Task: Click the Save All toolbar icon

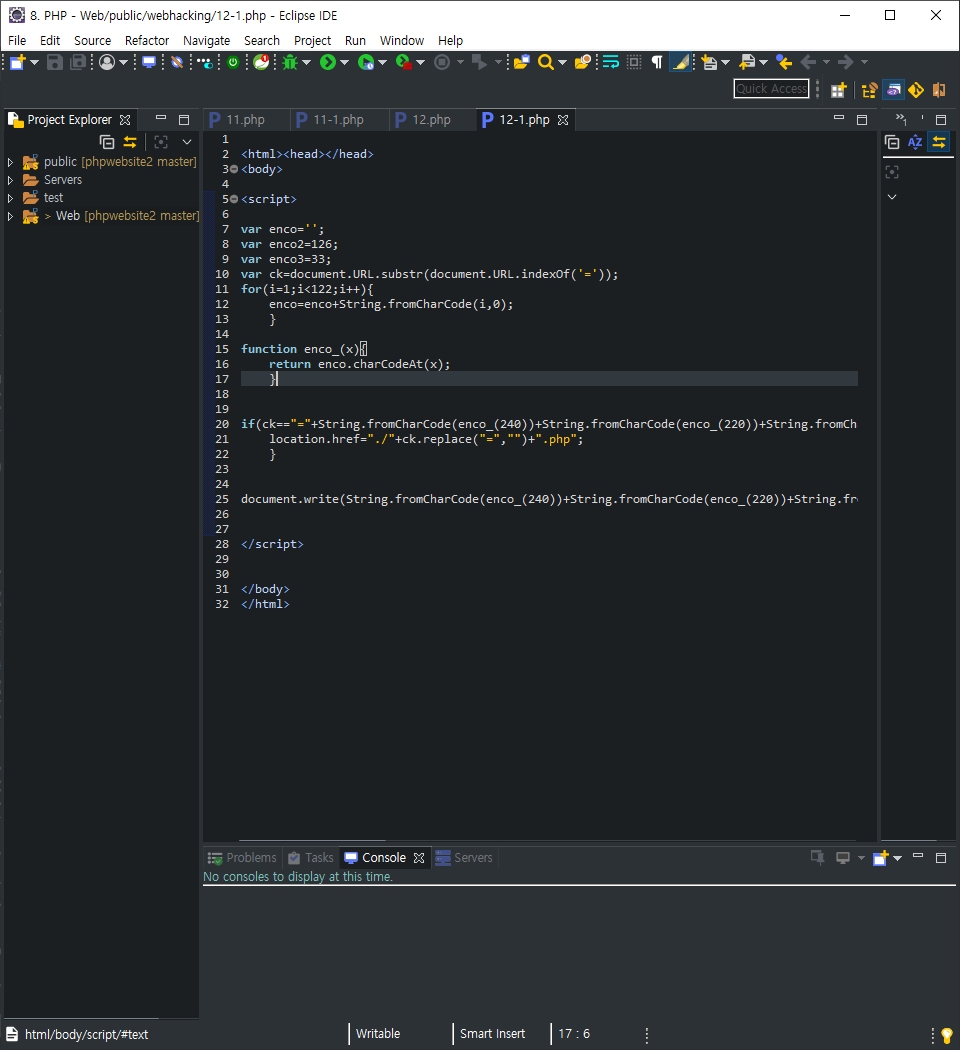Action: [x=79, y=62]
